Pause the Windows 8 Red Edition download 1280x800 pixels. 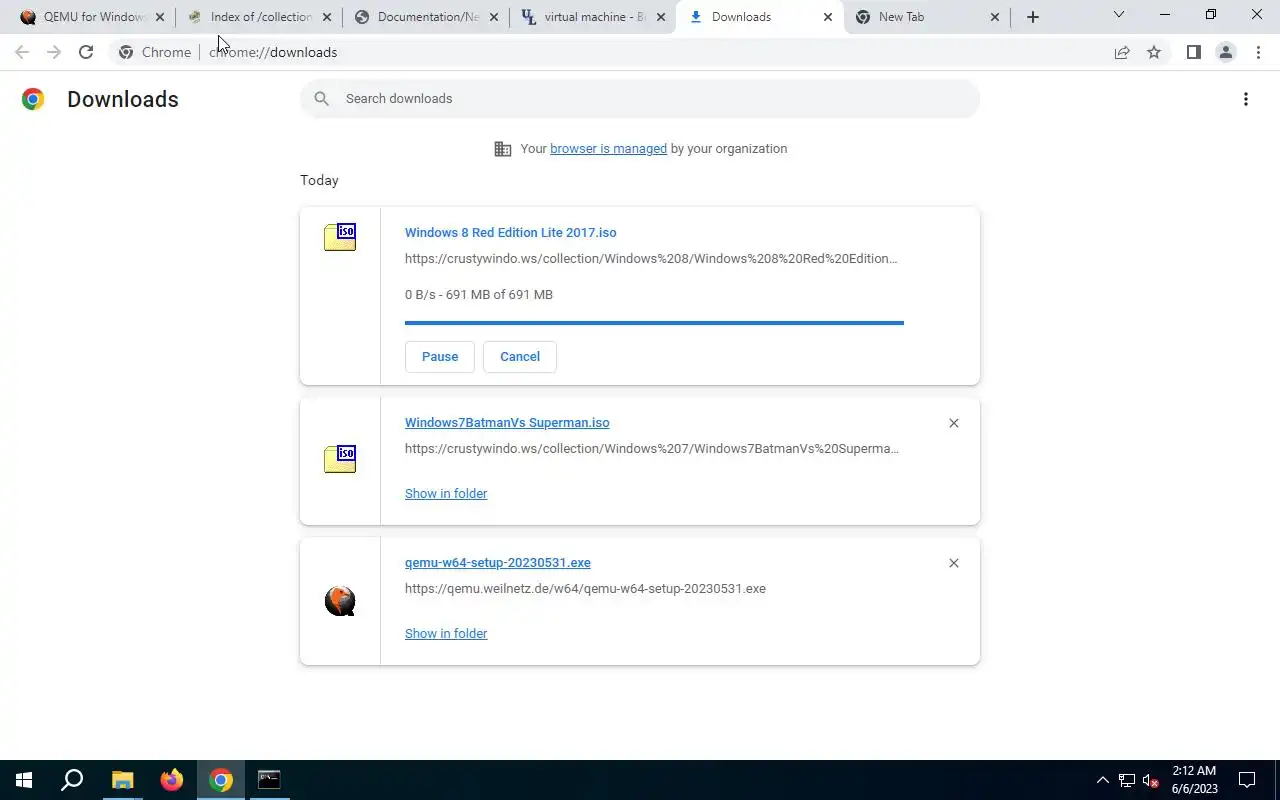coord(440,356)
